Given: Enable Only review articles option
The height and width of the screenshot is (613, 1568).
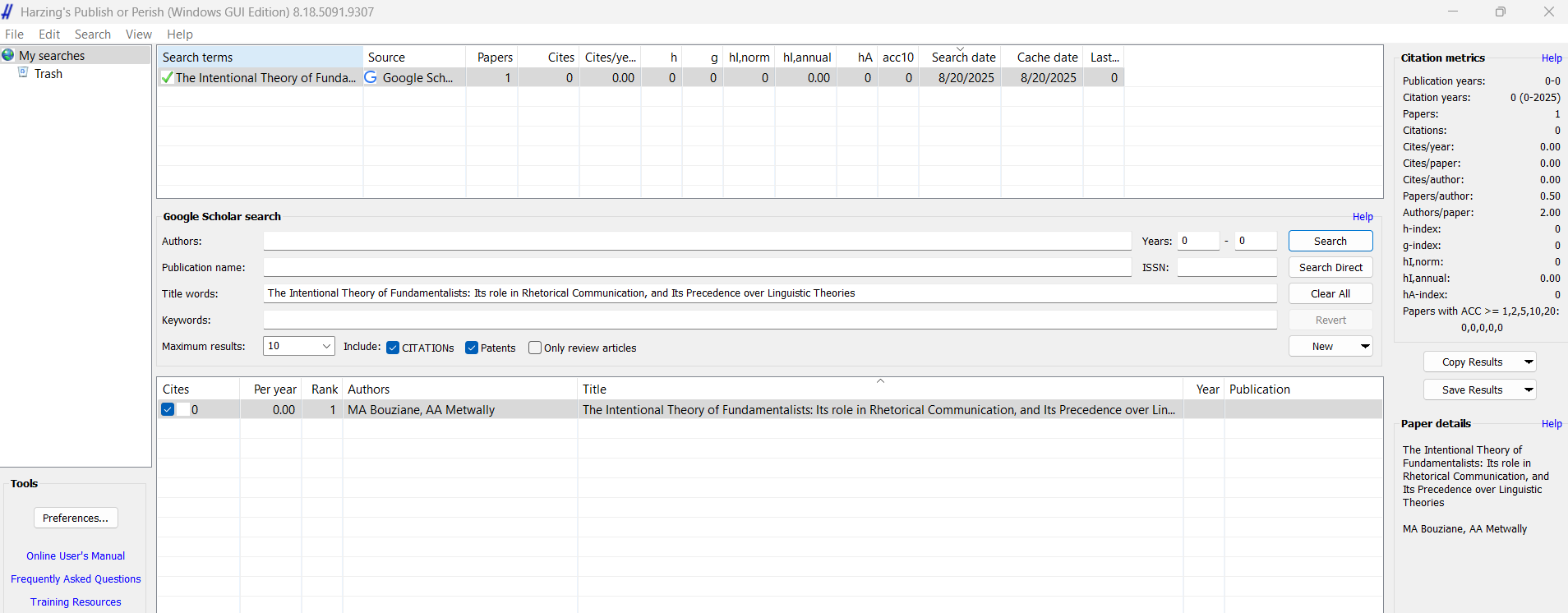Looking at the screenshot, I should click(x=535, y=348).
